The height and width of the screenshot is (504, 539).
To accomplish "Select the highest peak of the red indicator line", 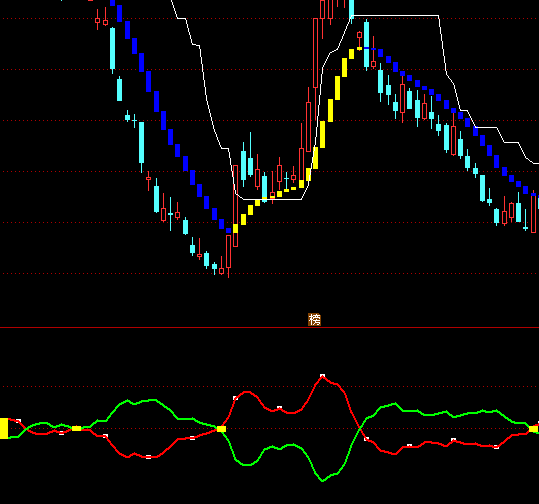I will click(322, 376).
